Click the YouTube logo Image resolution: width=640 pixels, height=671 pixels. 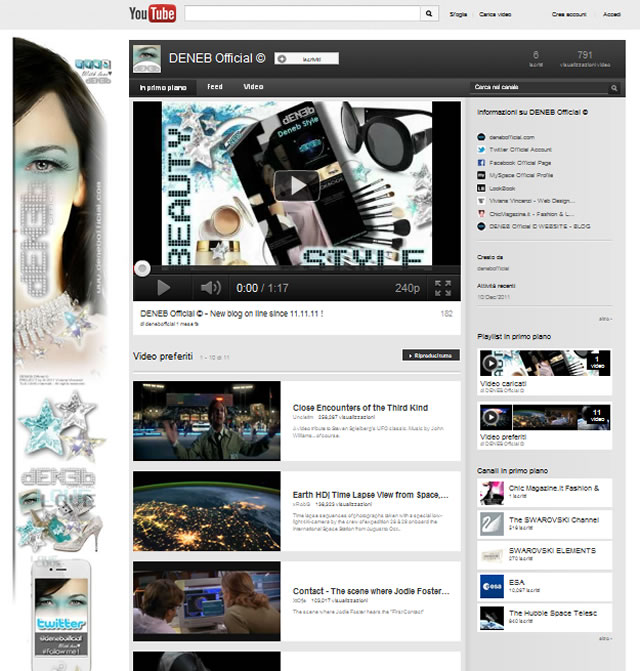click(152, 14)
